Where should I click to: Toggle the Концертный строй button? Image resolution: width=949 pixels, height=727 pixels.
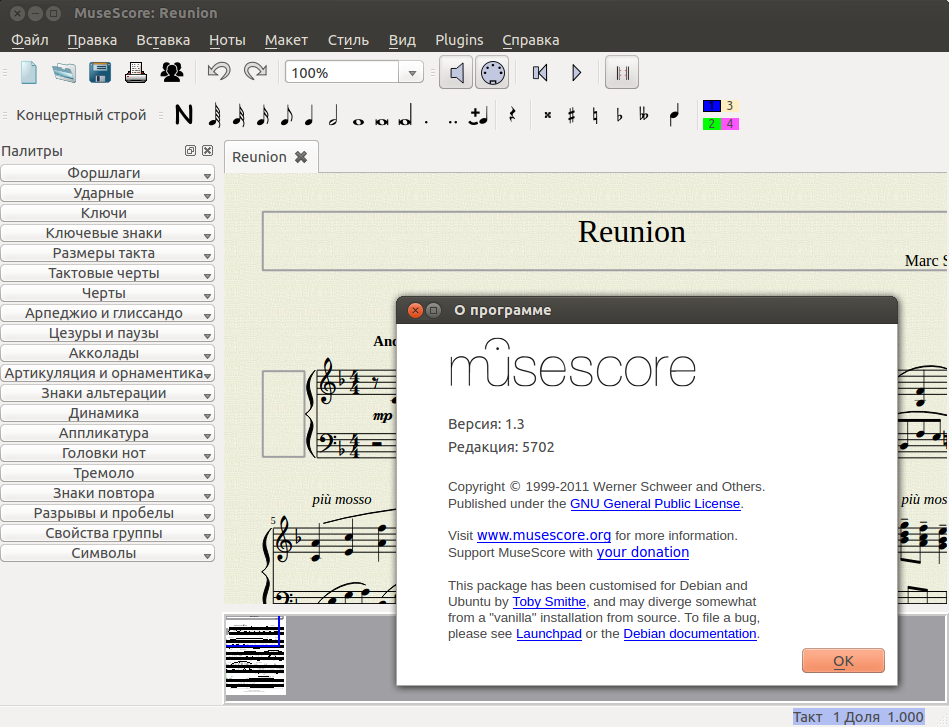coord(81,115)
